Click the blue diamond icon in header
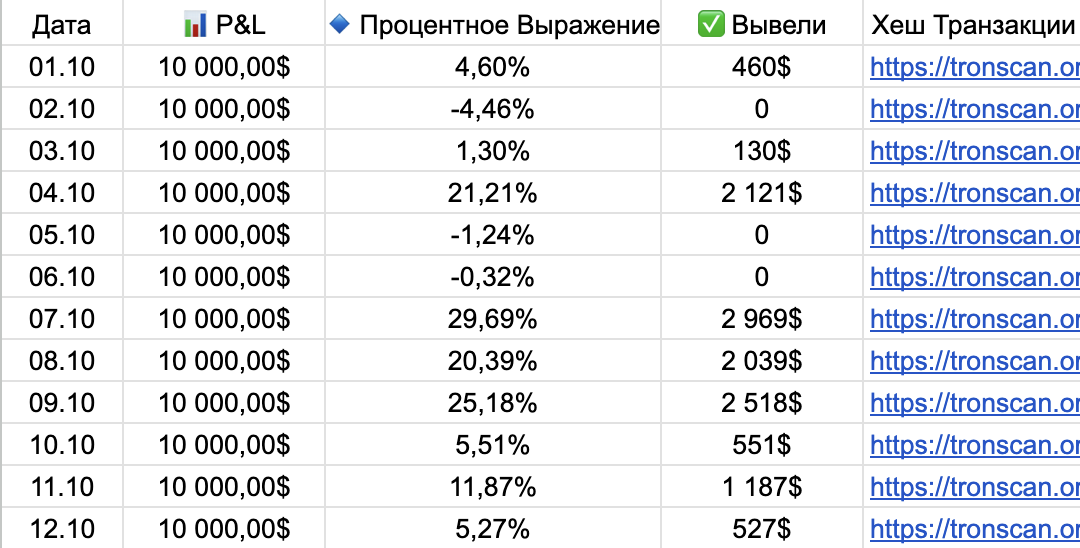Image resolution: width=1080 pixels, height=548 pixels. [x=339, y=24]
